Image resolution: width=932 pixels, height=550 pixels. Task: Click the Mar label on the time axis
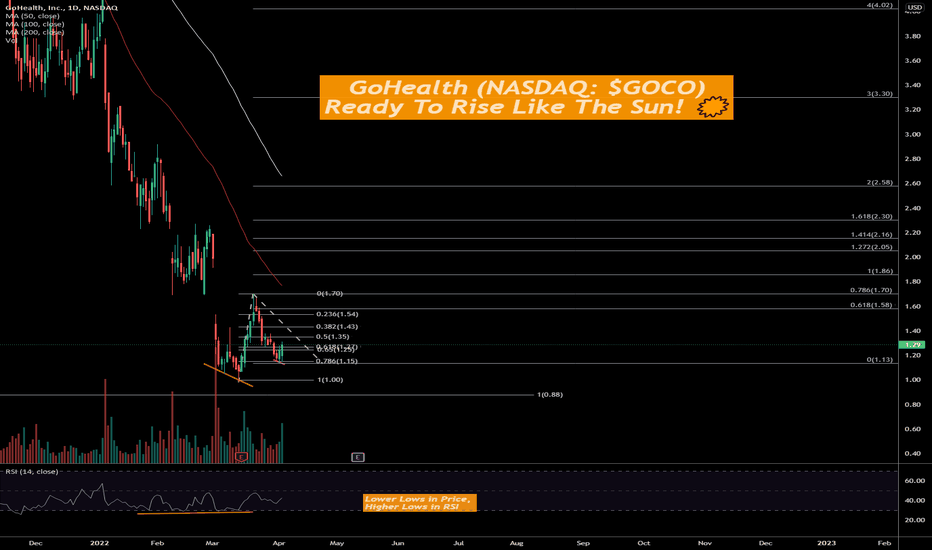[212, 543]
